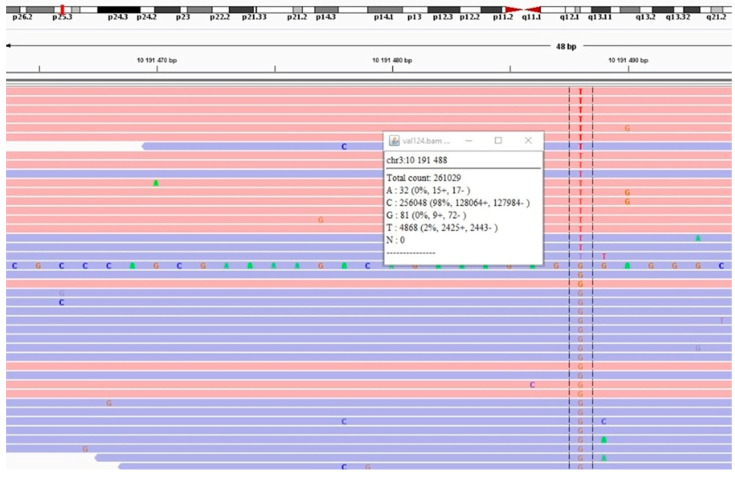Image resolution: width=735 pixels, height=477 pixels.
Task: Click the 48 bp span label
Action: [566, 46]
